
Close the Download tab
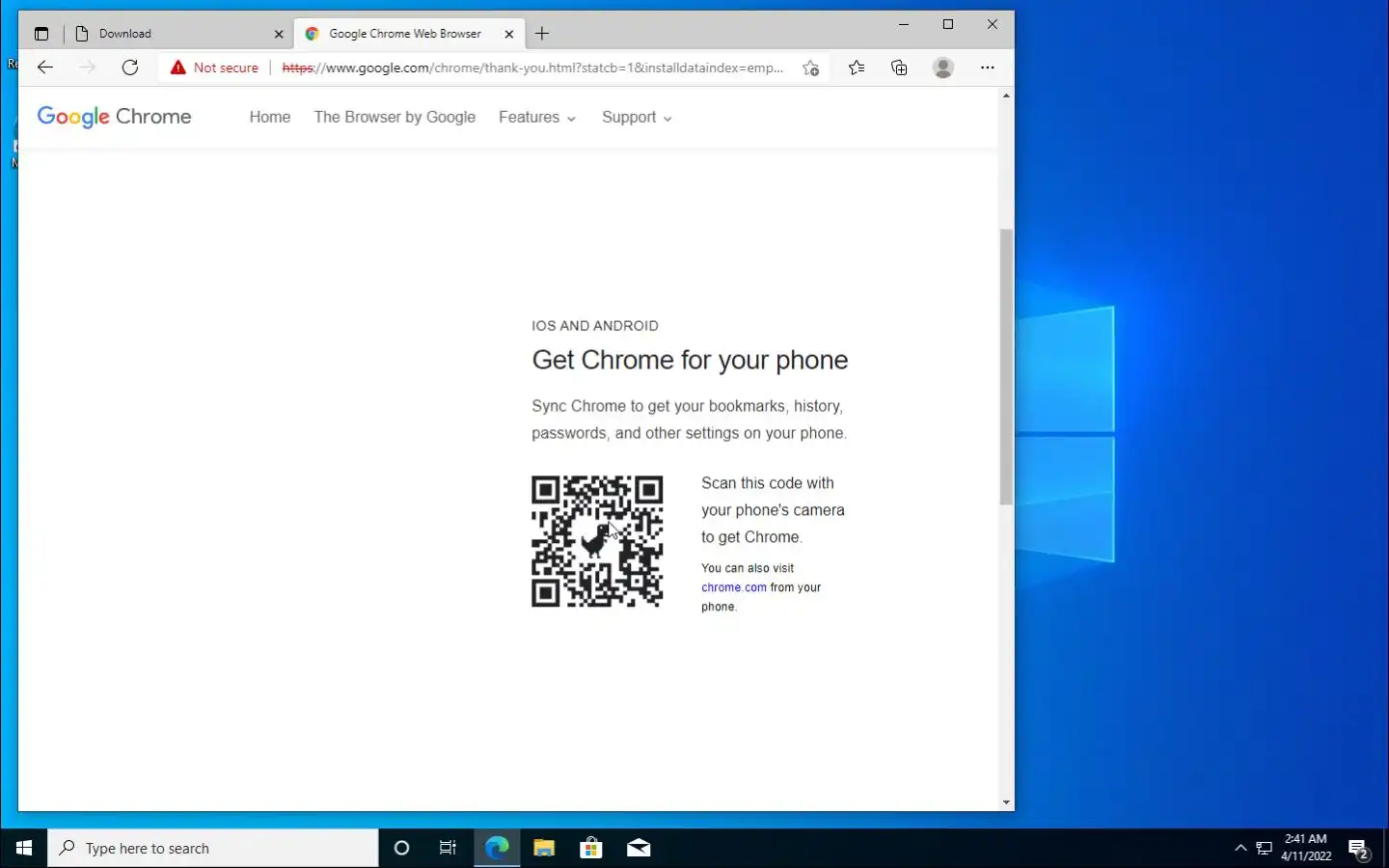(279, 34)
